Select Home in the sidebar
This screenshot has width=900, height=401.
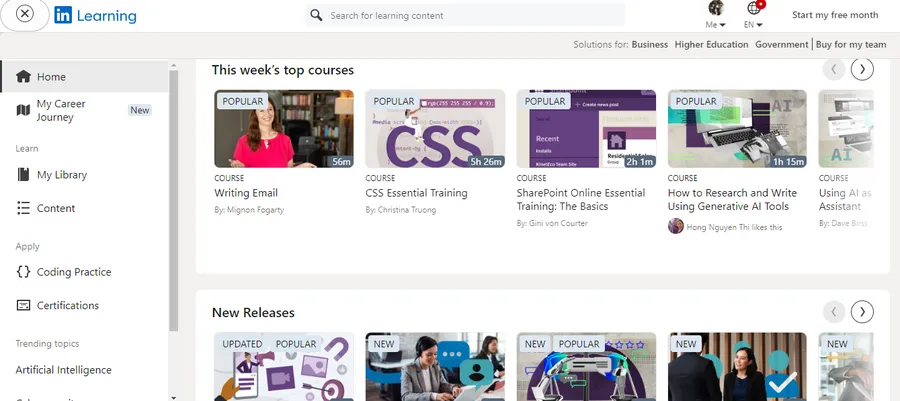tap(84, 76)
